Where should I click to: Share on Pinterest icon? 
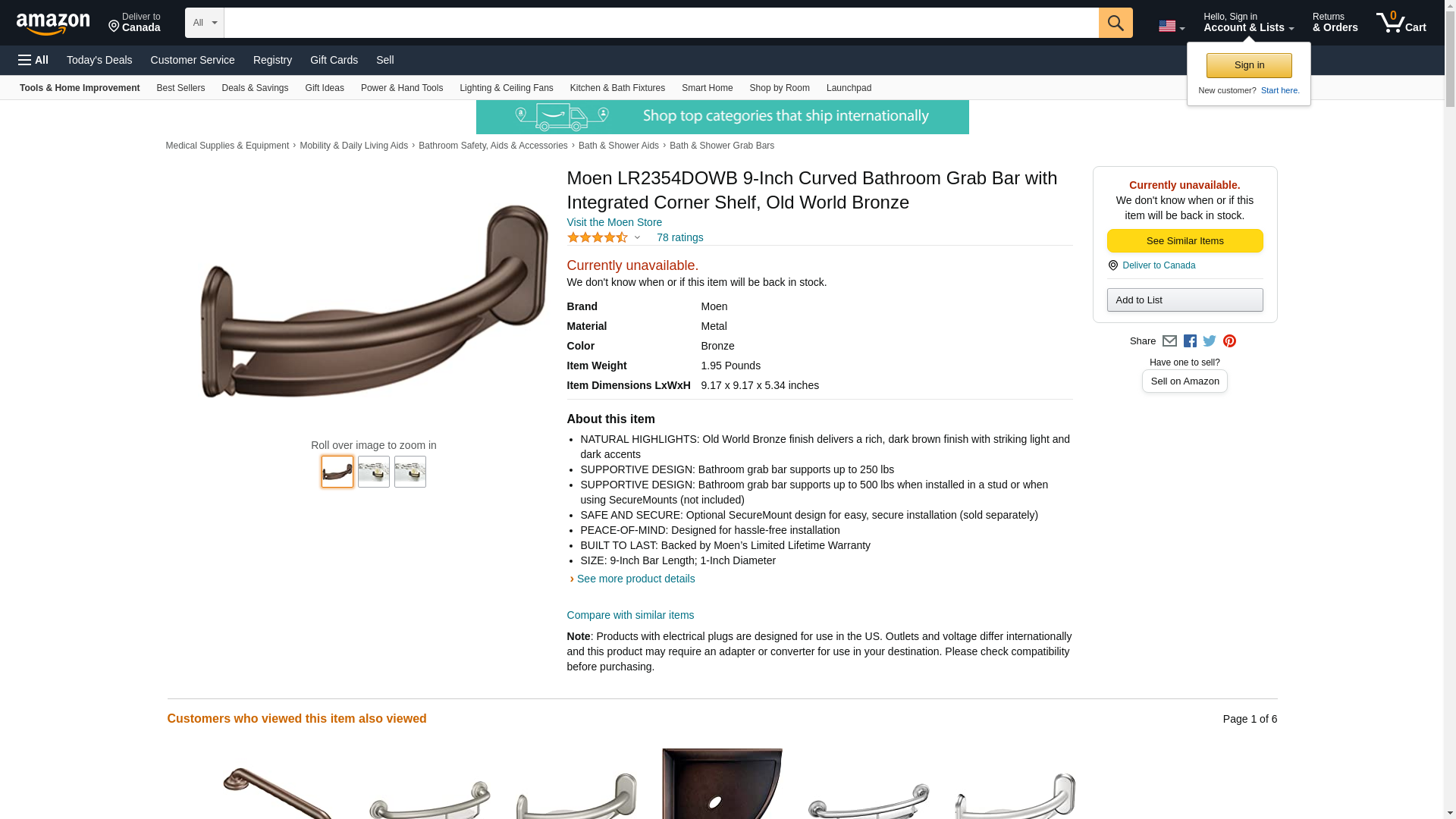coord(1229,341)
